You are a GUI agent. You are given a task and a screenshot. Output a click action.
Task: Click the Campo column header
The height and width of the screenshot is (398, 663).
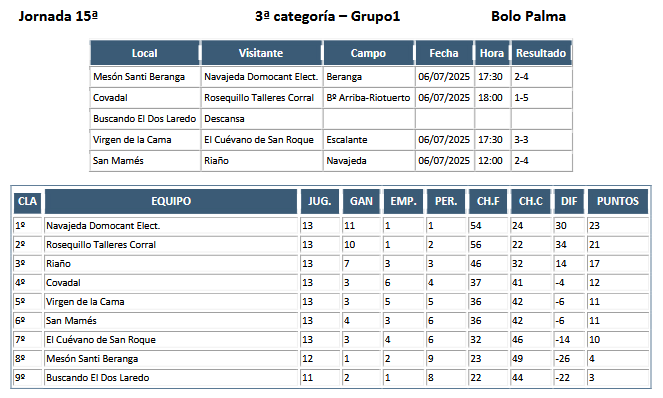[x=368, y=53]
